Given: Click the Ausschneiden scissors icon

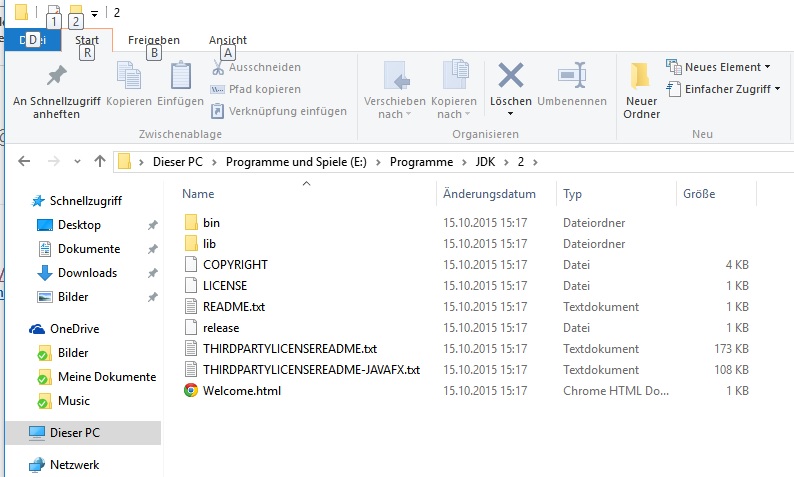Looking at the screenshot, I should point(218,67).
